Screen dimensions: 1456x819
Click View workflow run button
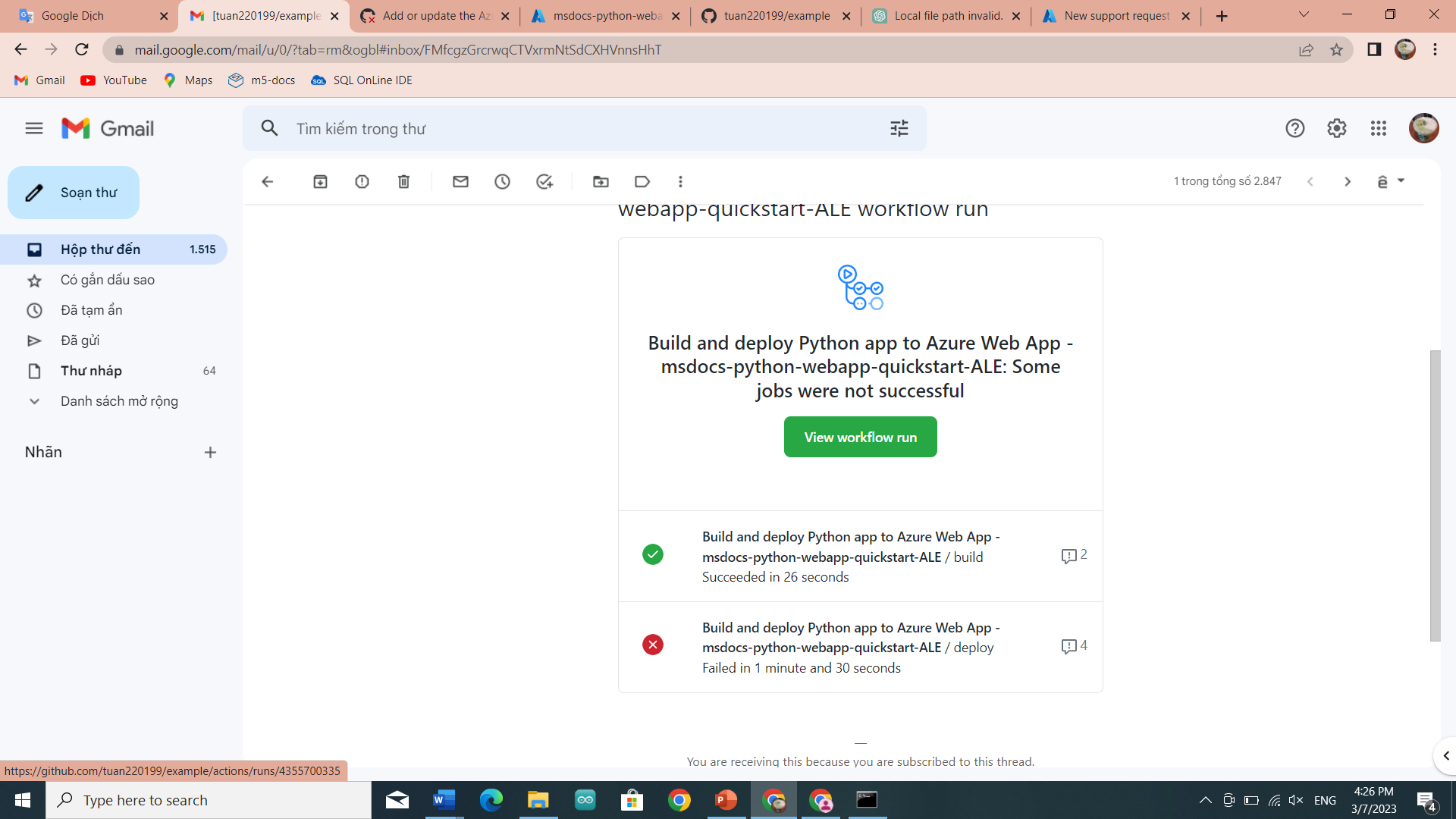(860, 437)
